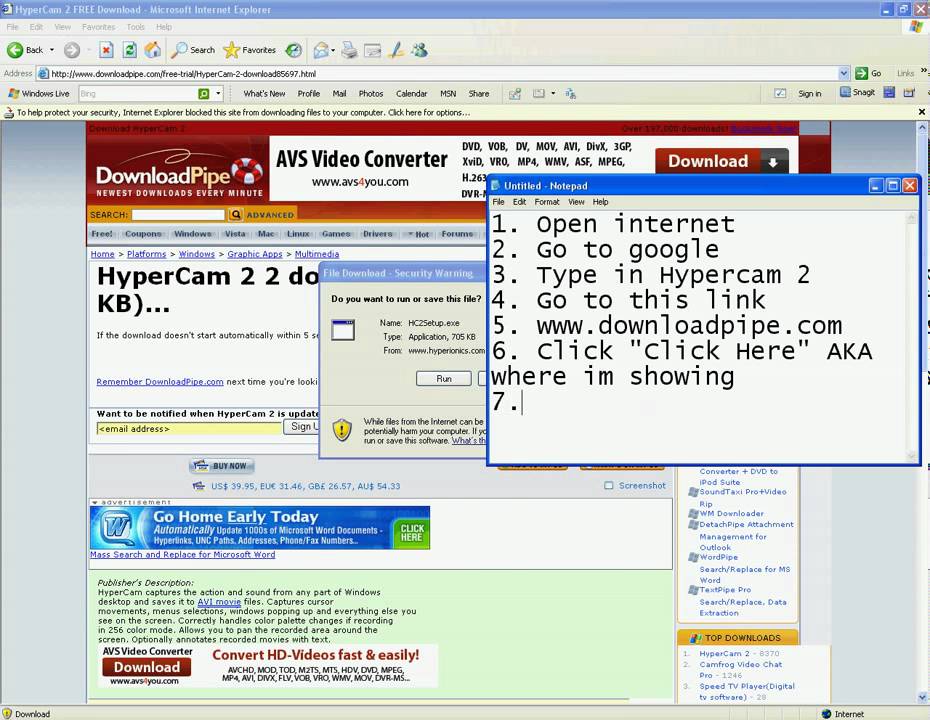Viewport: 930px width, 720px height.
Task: Click the Windows Live icon right of Share
Action: click(515, 94)
